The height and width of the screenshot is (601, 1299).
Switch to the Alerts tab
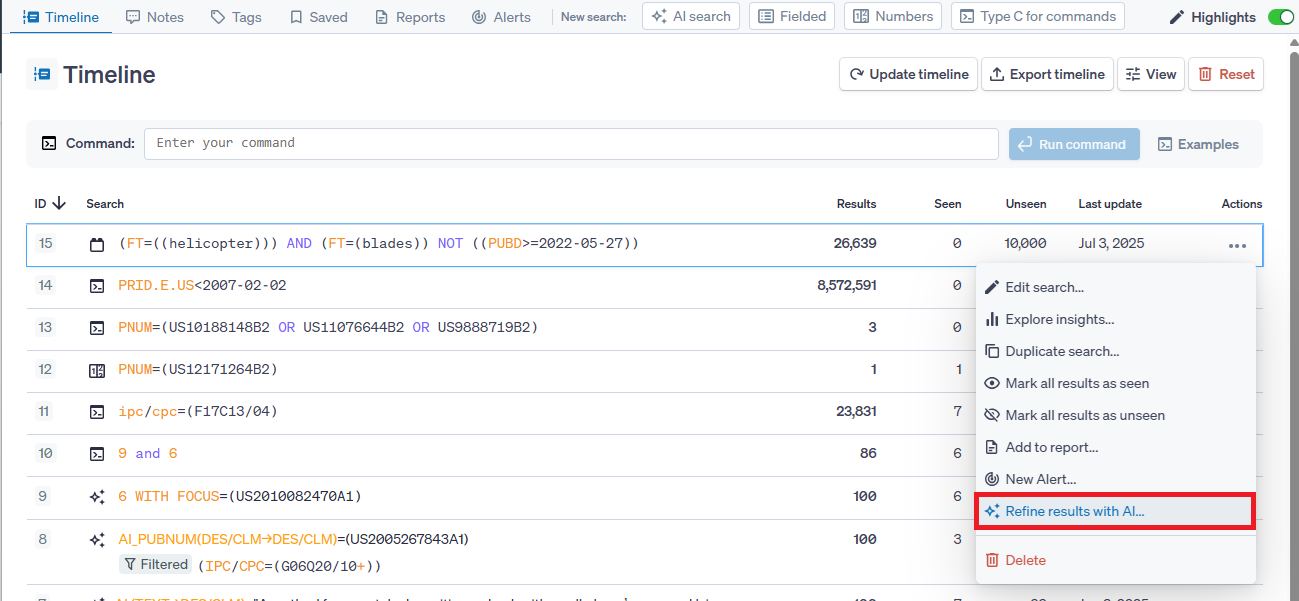[x=501, y=17]
